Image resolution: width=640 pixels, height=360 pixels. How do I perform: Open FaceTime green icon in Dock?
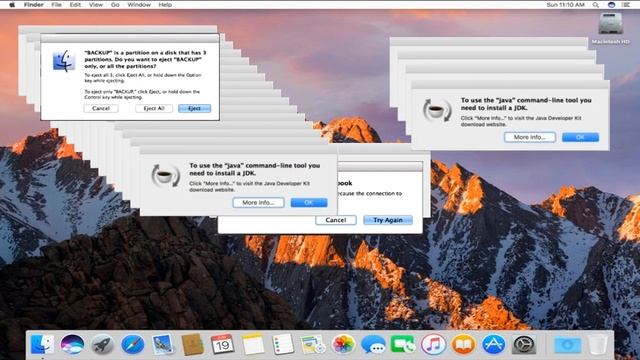coord(403,344)
